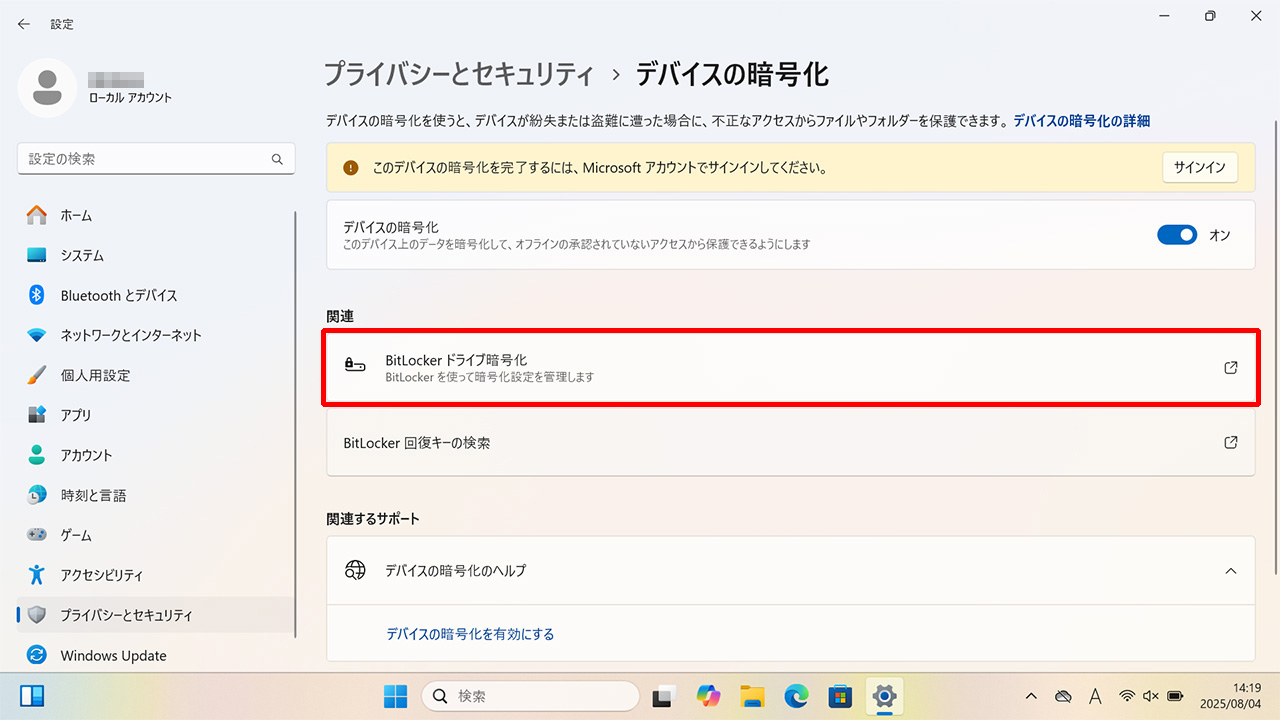This screenshot has width=1280, height=720.
Task: Click the プライバシーとセキュリティ shield icon
Action: pyautogui.click(x=37, y=615)
